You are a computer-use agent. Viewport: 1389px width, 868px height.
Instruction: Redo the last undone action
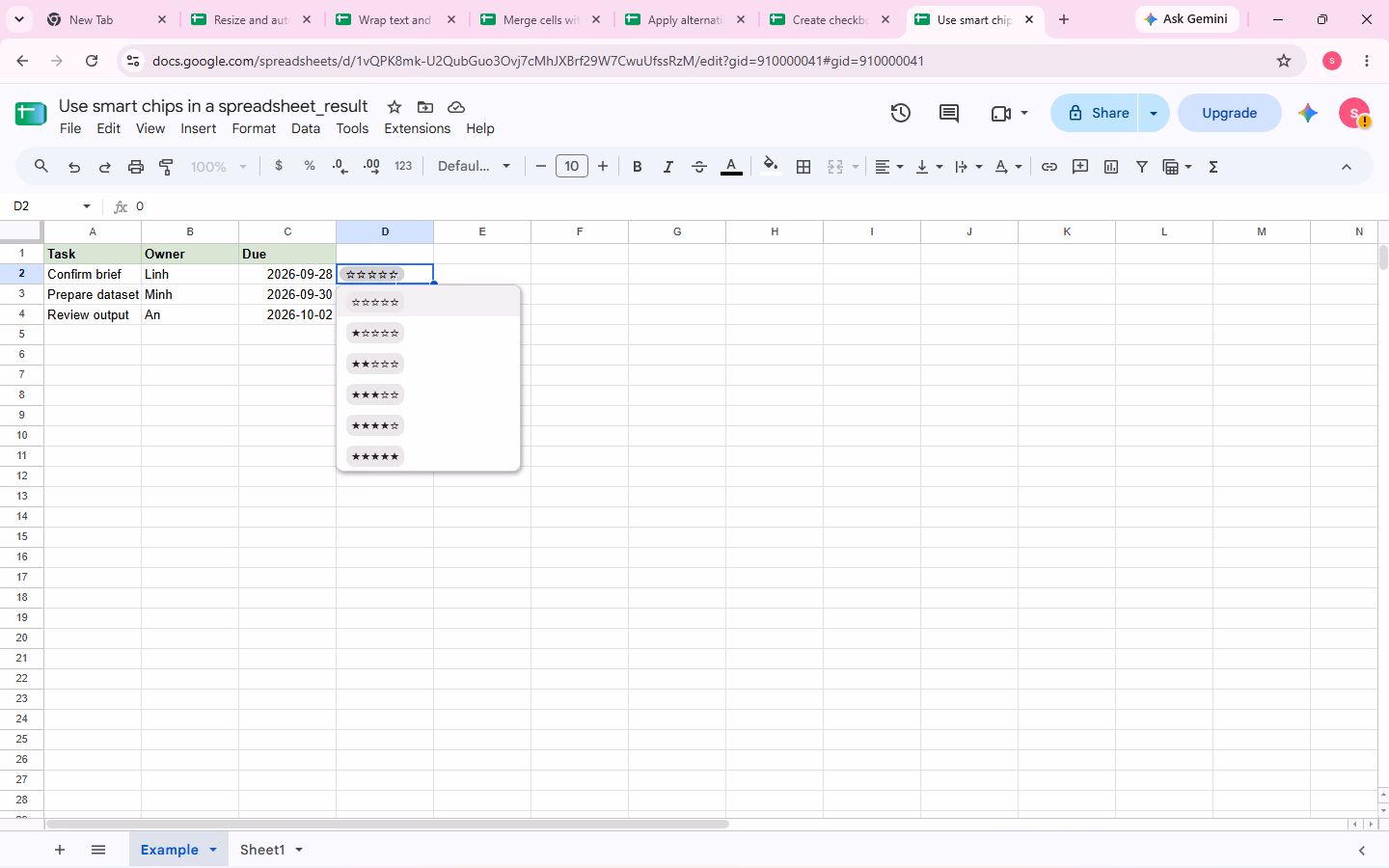(x=105, y=167)
